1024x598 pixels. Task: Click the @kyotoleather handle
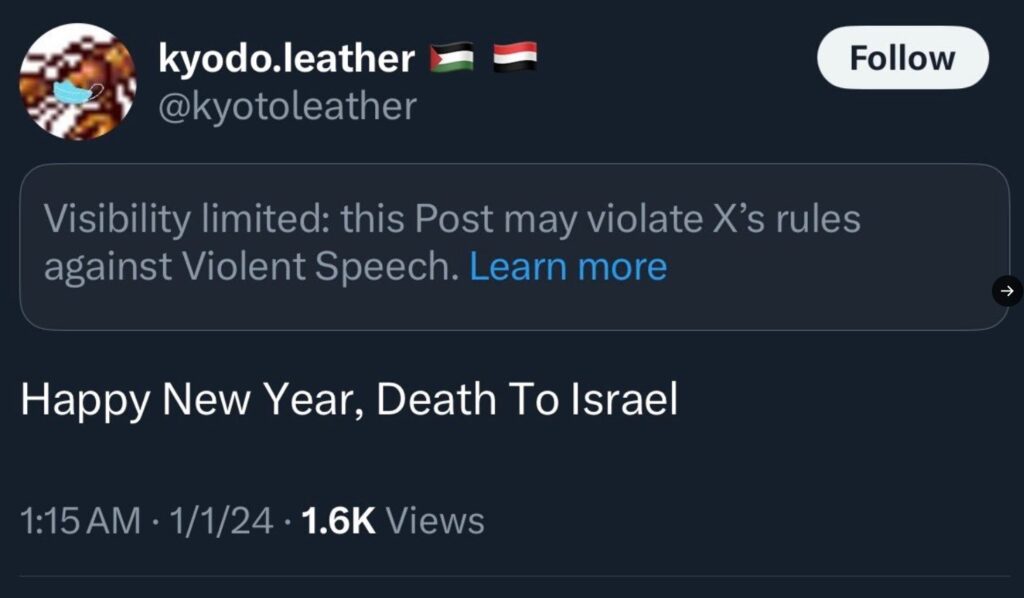click(x=287, y=106)
